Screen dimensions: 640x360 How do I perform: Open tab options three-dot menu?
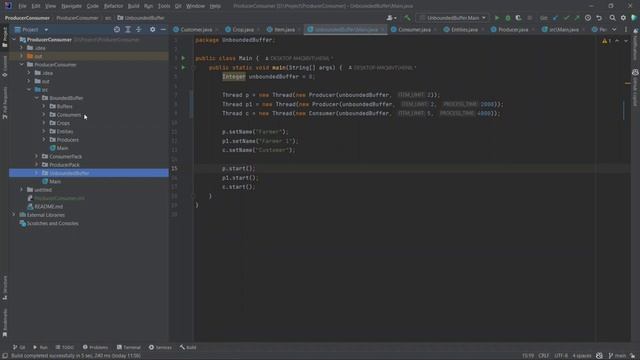coord(626,29)
